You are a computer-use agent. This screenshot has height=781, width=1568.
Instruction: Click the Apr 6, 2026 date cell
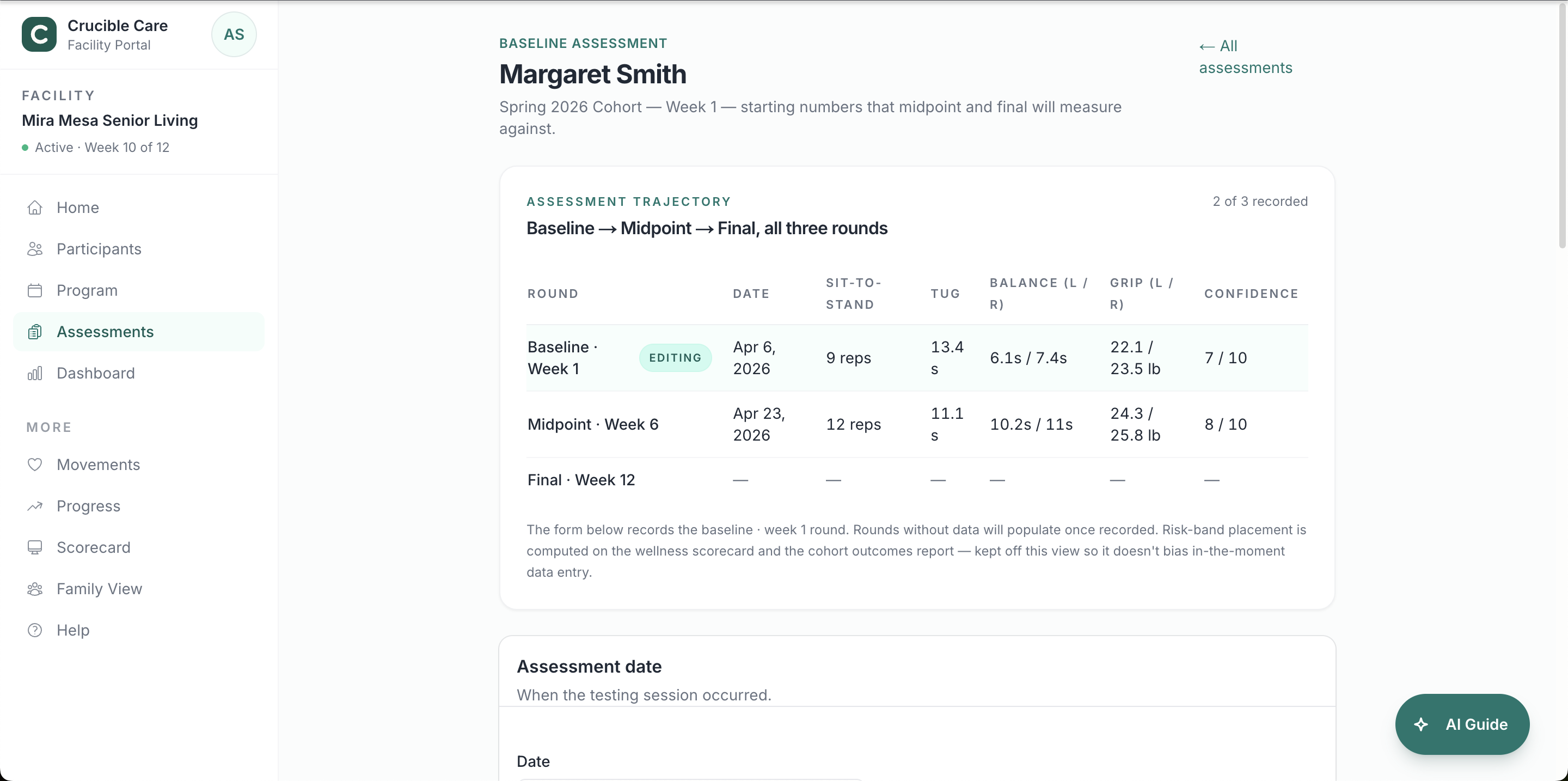pos(754,358)
